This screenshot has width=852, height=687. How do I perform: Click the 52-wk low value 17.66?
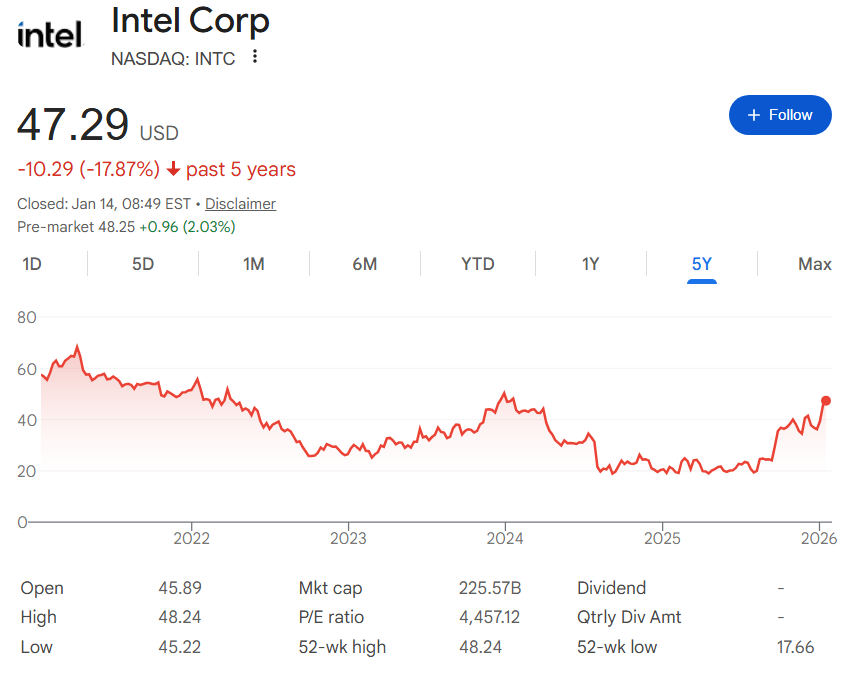(x=796, y=647)
